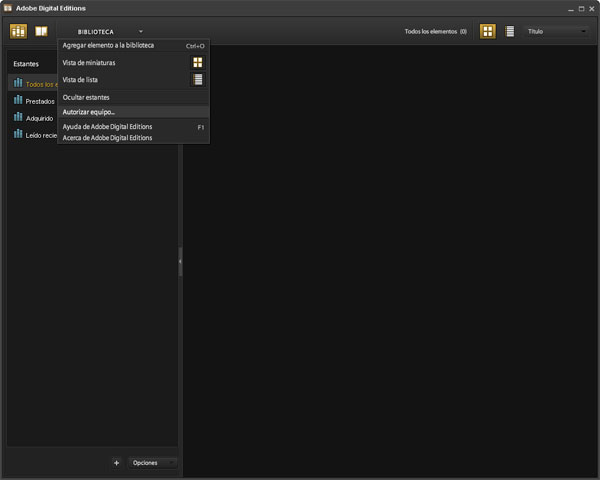The image size is (600, 480).
Task: Click bookshelf icon next to Leído recientemente
Action: [x=18, y=134]
